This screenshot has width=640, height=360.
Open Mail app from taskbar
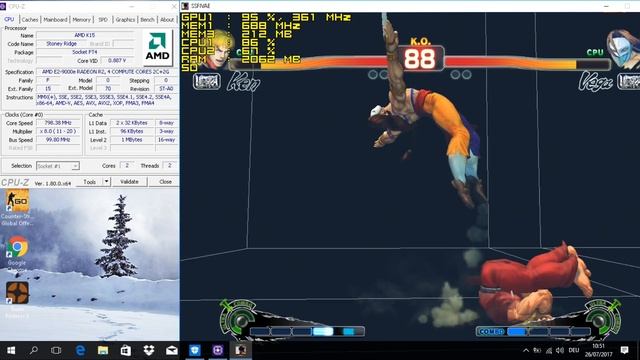(171, 350)
